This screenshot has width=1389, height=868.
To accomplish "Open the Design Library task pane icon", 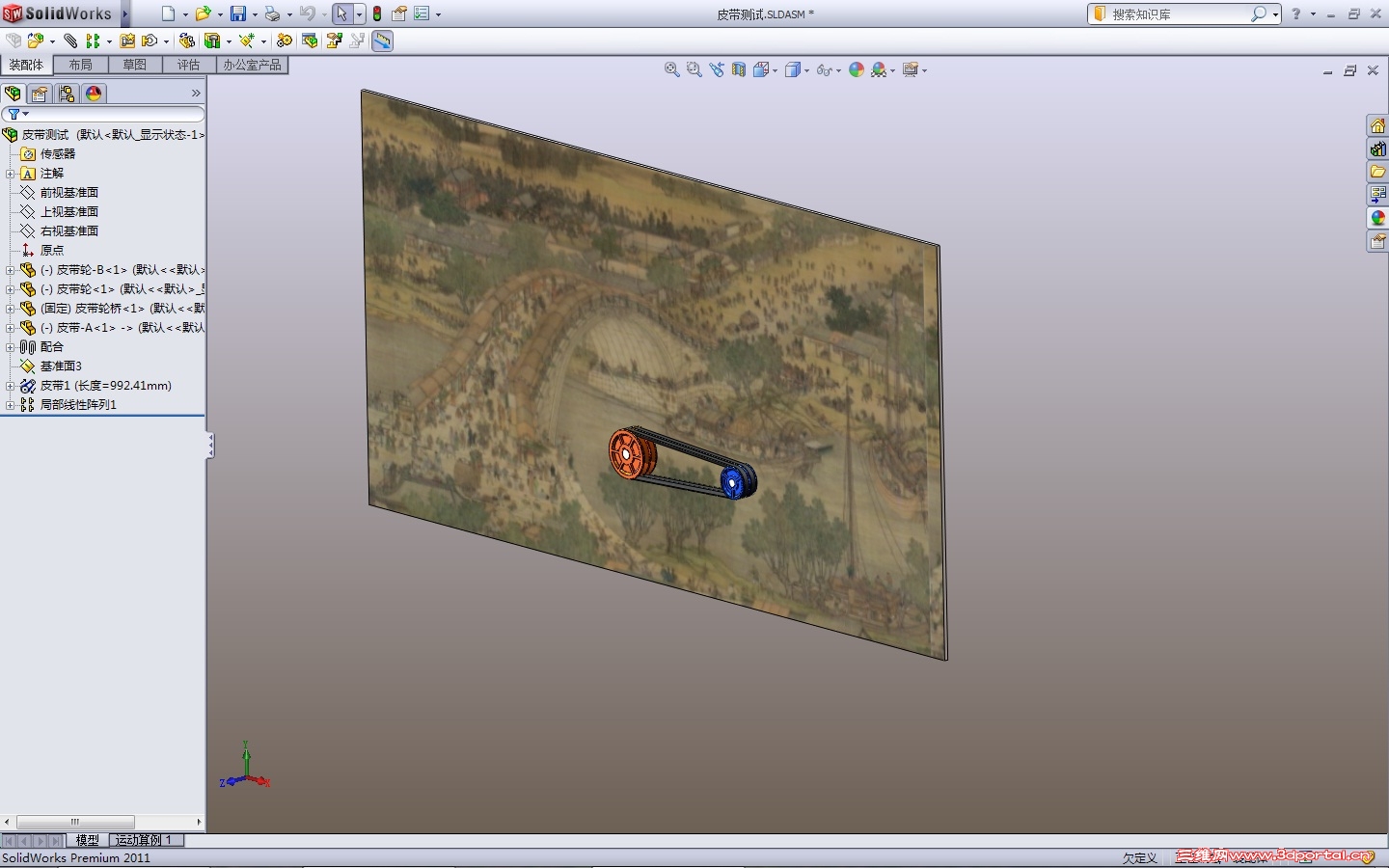I will pos(1377,149).
